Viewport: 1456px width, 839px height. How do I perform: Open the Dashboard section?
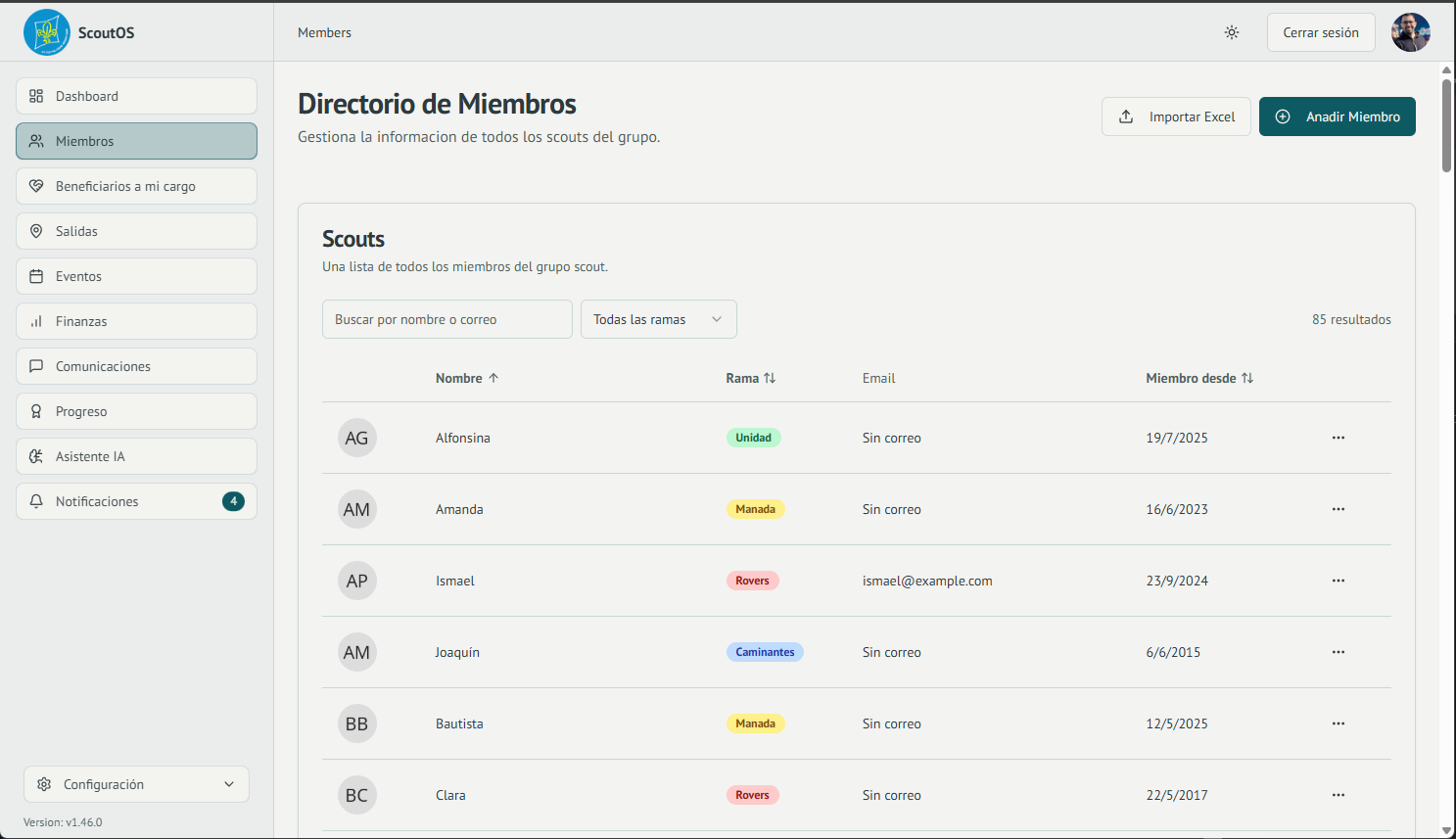(x=136, y=96)
